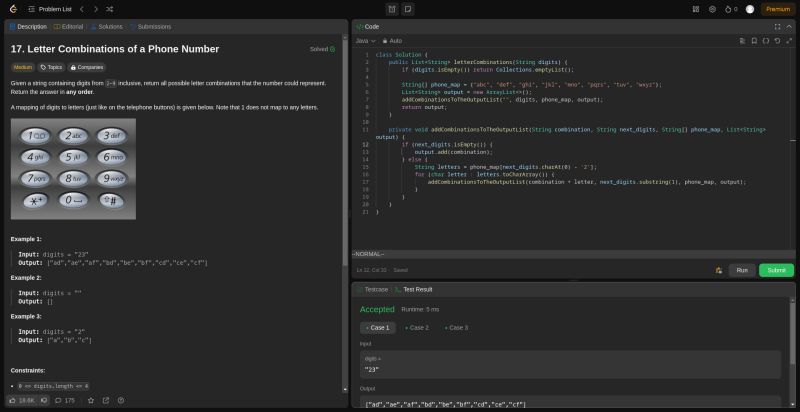
Task: Open the debugger icon in top bar
Action: (x=392, y=9)
